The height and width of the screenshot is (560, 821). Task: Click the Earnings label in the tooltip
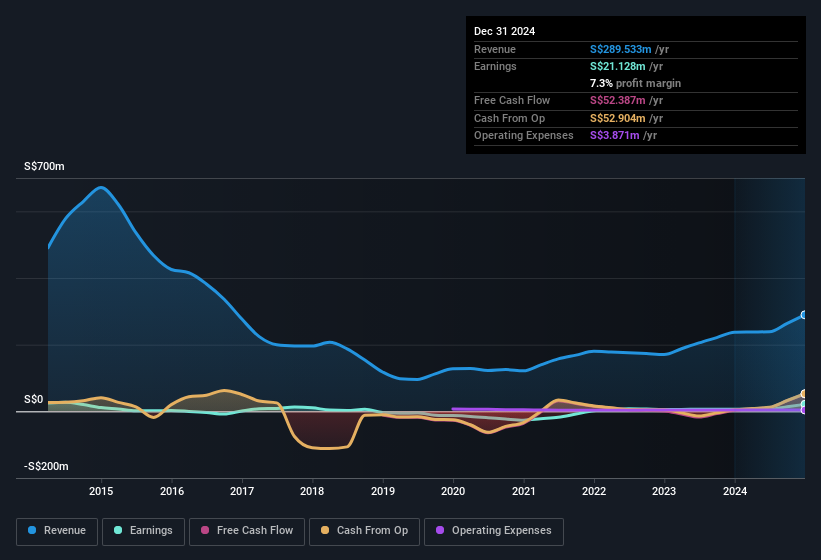(495, 66)
